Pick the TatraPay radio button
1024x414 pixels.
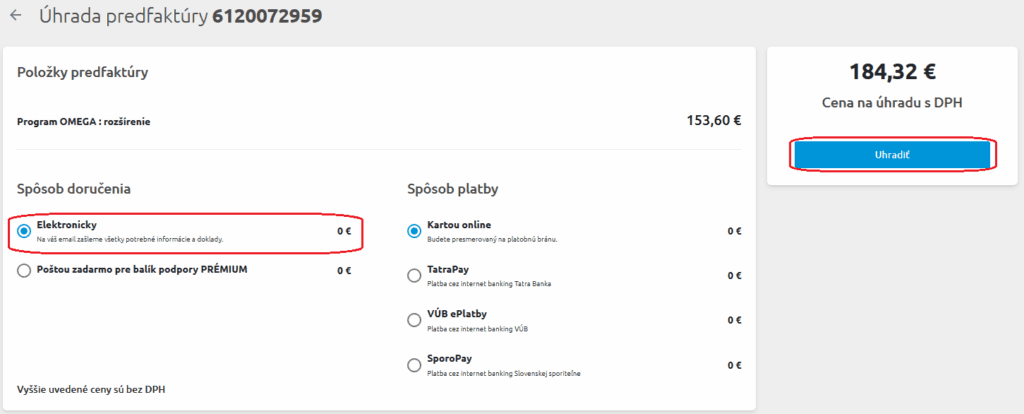[414, 275]
